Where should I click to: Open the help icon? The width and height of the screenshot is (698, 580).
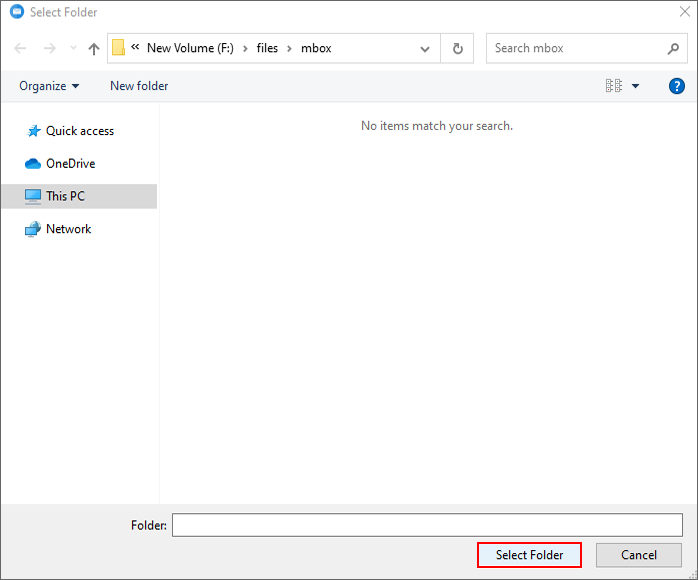(x=677, y=86)
